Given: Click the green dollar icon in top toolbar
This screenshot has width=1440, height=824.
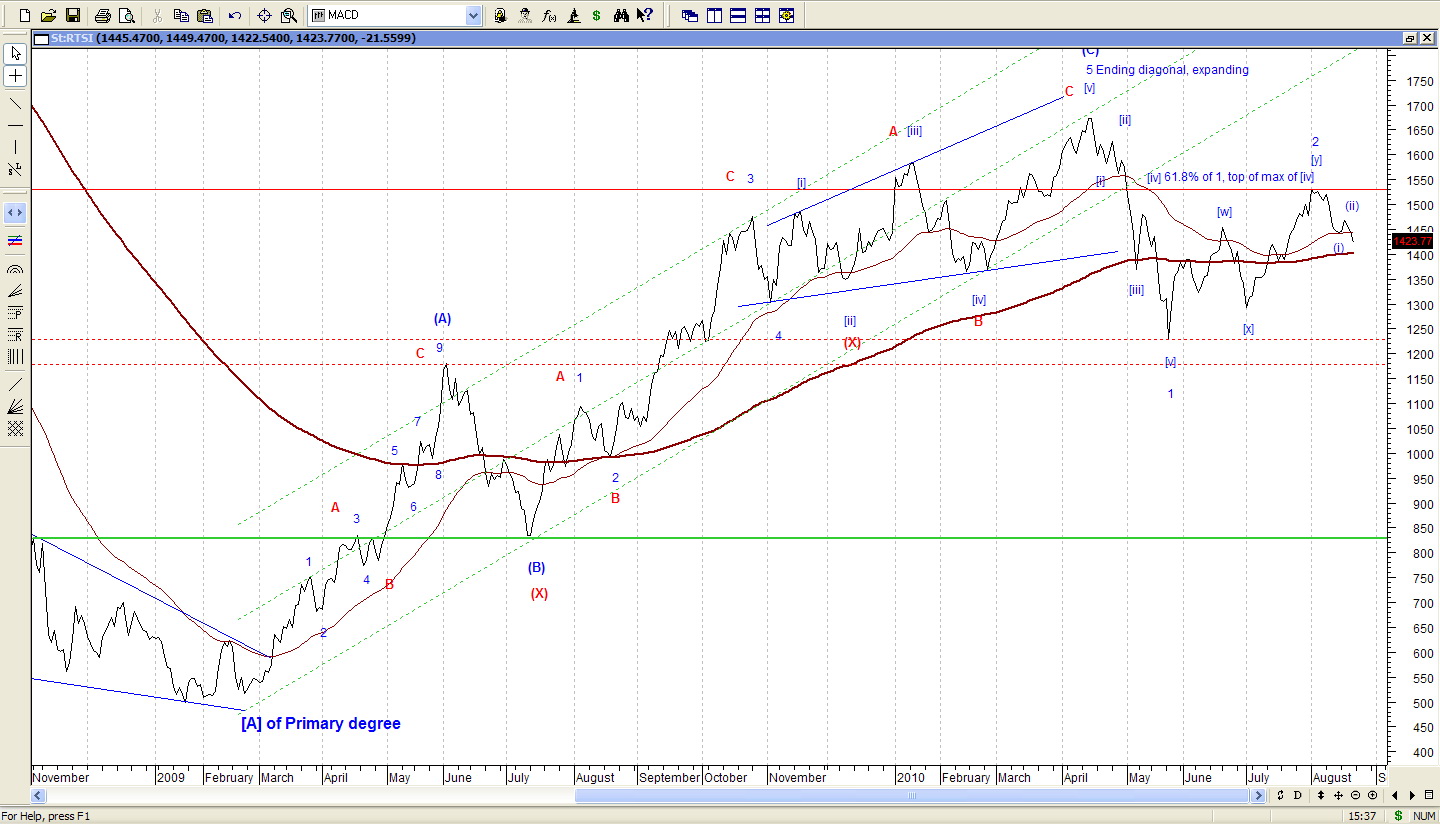Looking at the screenshot, I should click(597, 15).
